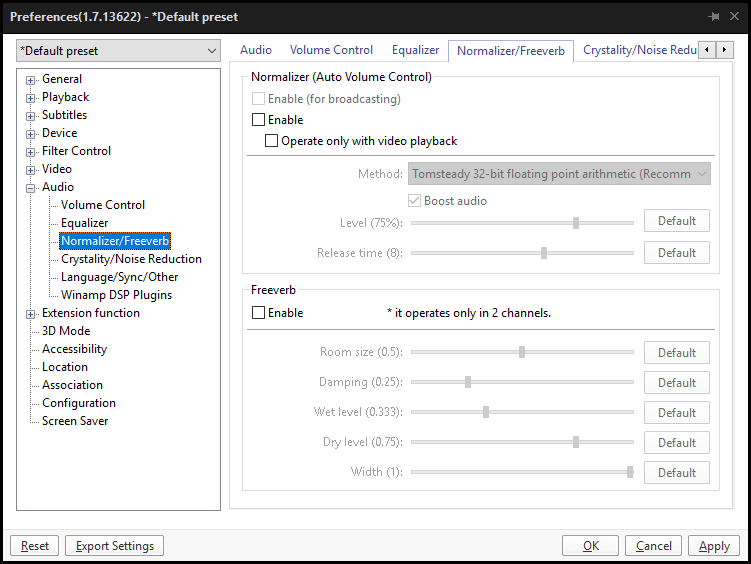Collapse the Audio tree node

coord(31,188)
